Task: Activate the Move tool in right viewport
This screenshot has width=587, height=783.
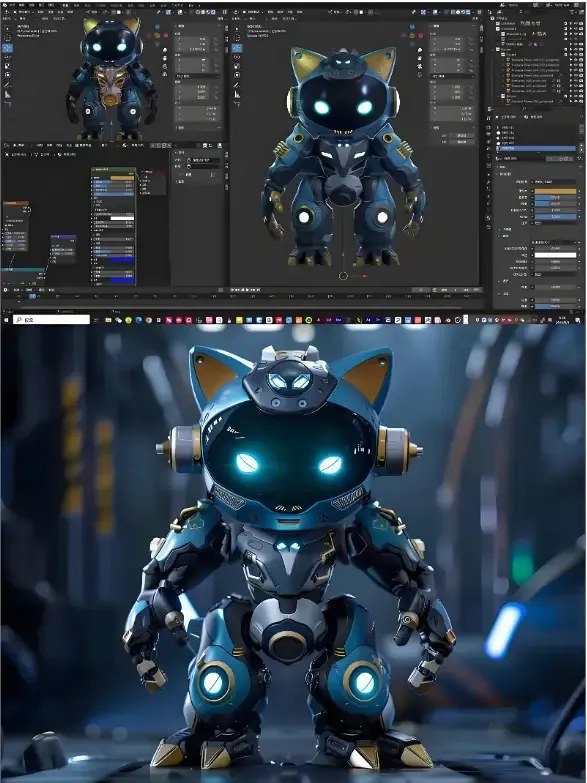Action: click(x=237, y=48)
